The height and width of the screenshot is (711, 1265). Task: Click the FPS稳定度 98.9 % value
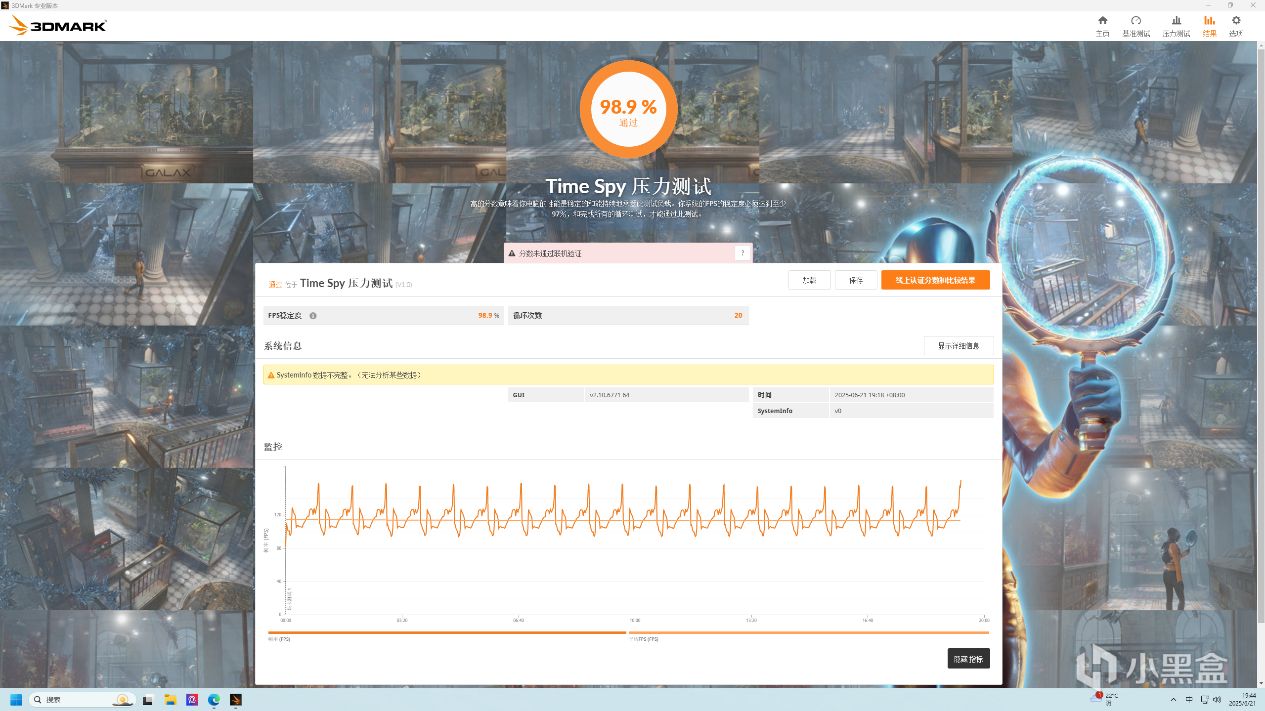488,316
